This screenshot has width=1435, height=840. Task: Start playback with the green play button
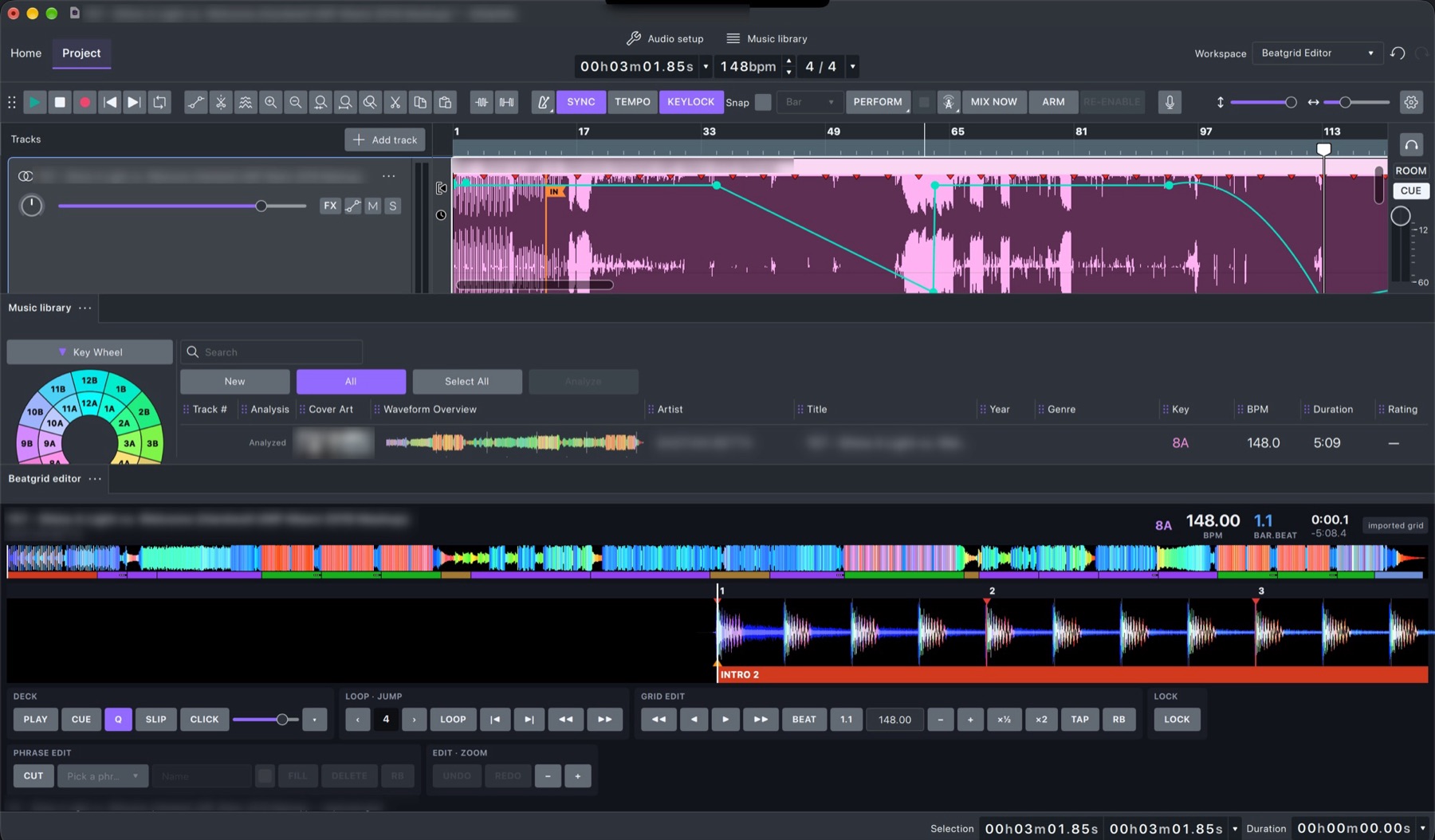34,102
